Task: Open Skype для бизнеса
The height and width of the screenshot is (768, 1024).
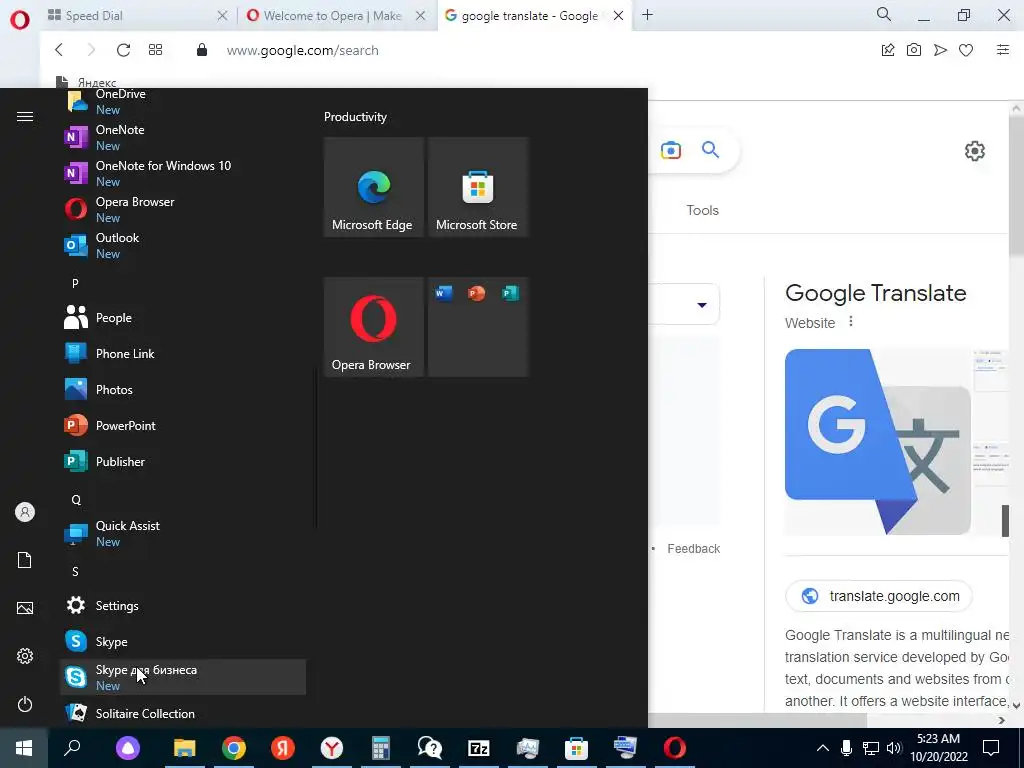Action: 183,677
